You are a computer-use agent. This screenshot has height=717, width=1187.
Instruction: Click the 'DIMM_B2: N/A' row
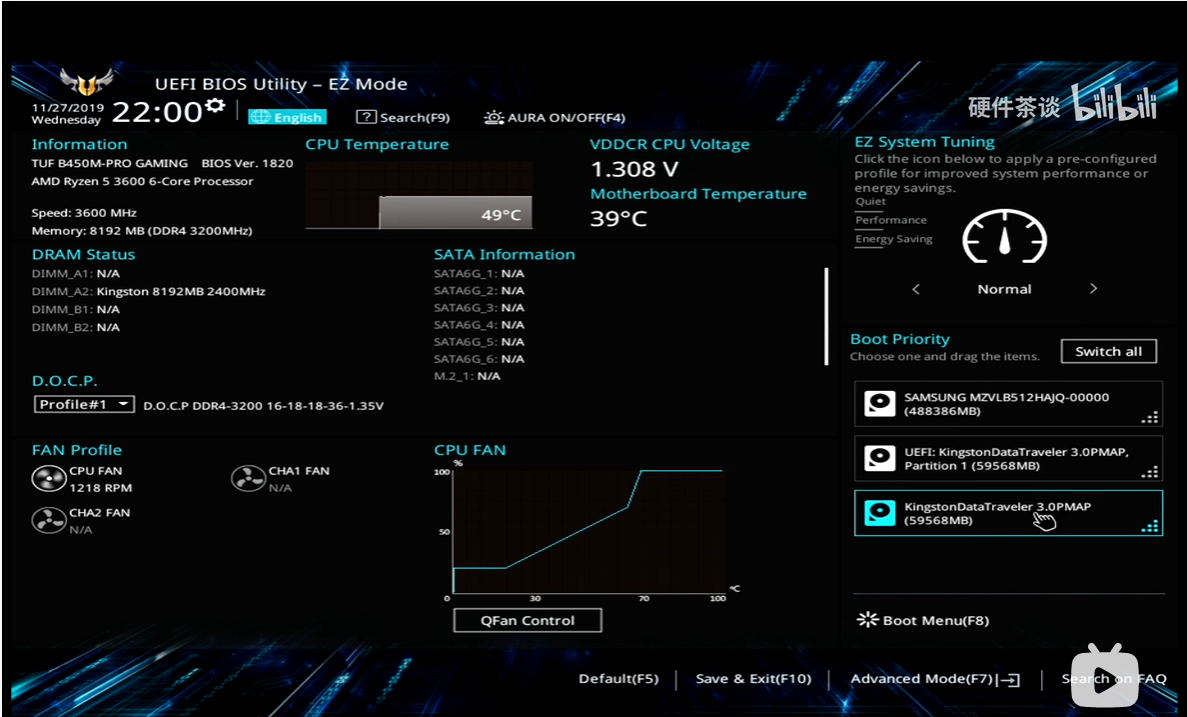pyautogui.click(x=76, y=328)
